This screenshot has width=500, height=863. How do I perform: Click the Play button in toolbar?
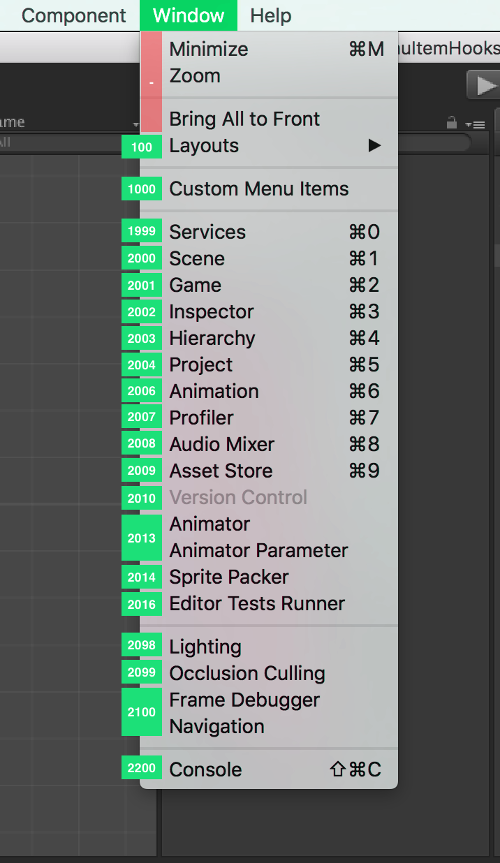coord(483,85)
